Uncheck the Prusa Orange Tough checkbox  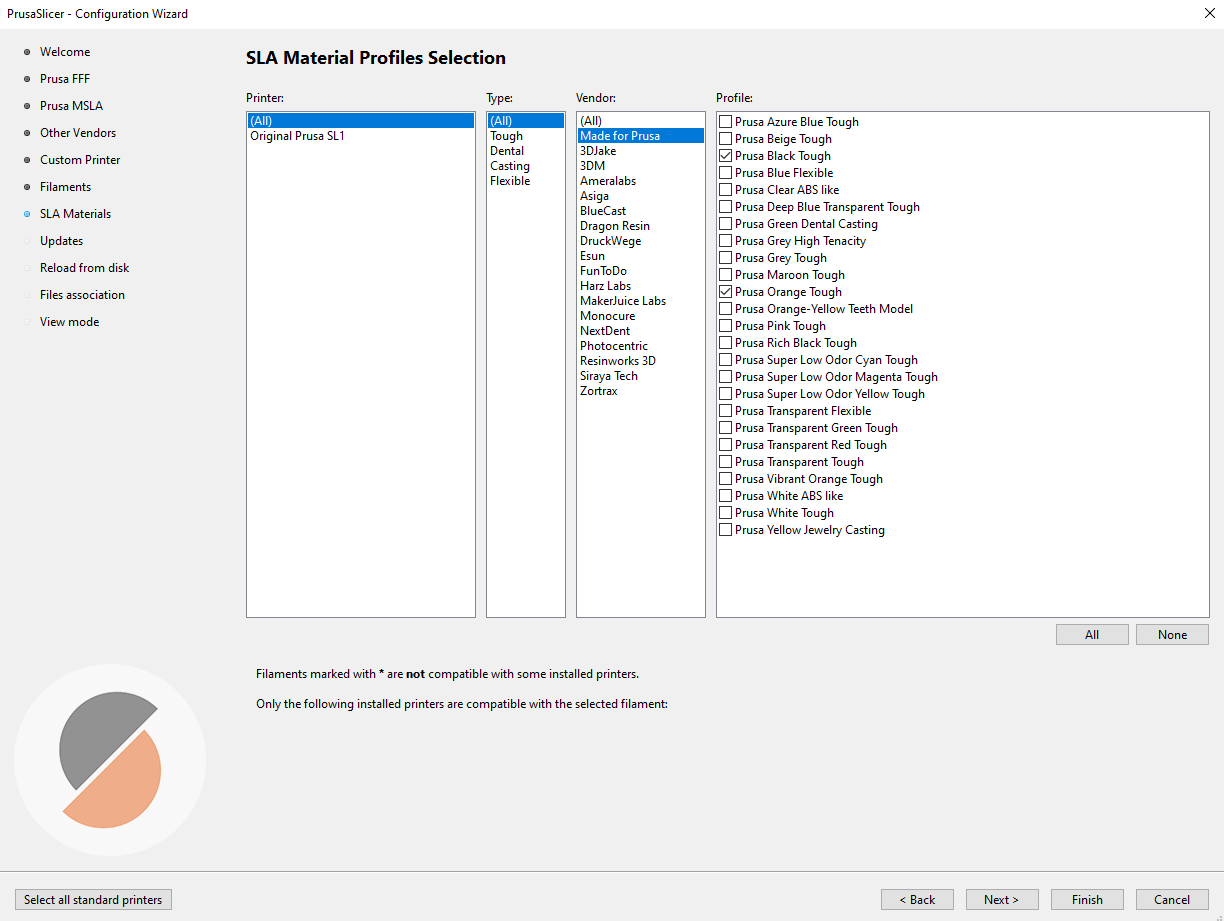pos(725,292)
